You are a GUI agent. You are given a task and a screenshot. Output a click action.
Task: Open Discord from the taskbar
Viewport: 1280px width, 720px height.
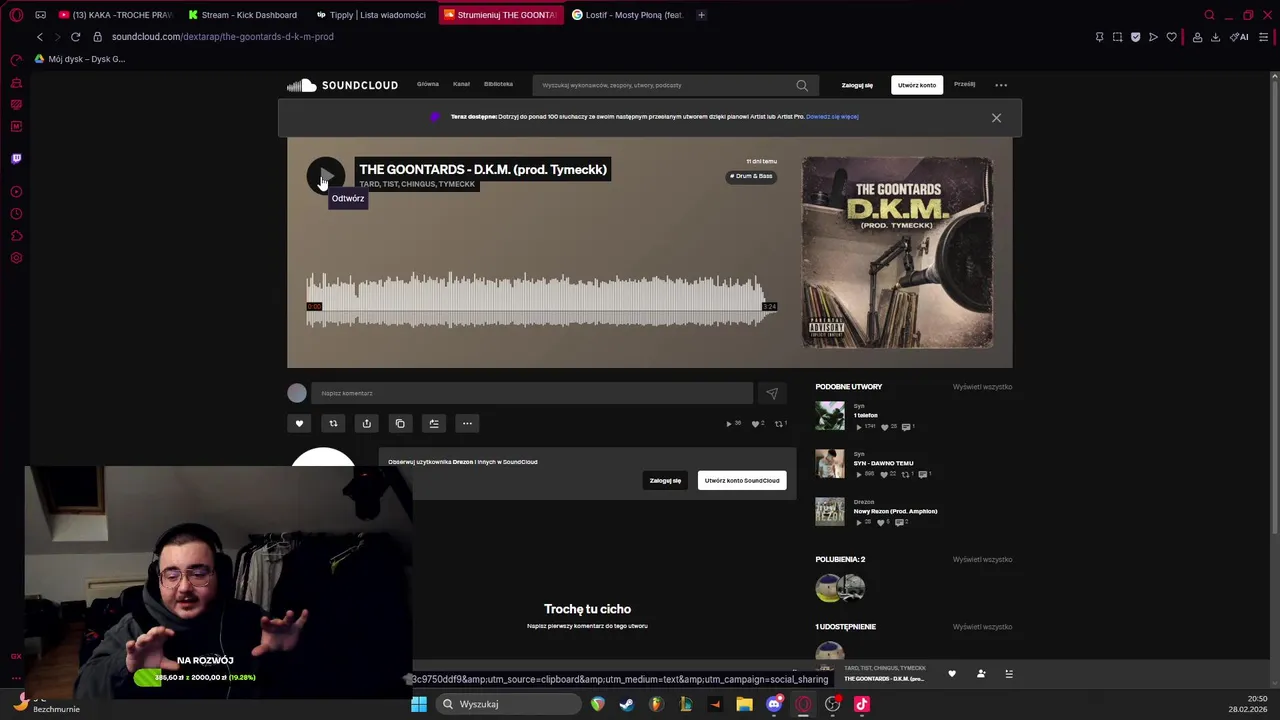774,704
